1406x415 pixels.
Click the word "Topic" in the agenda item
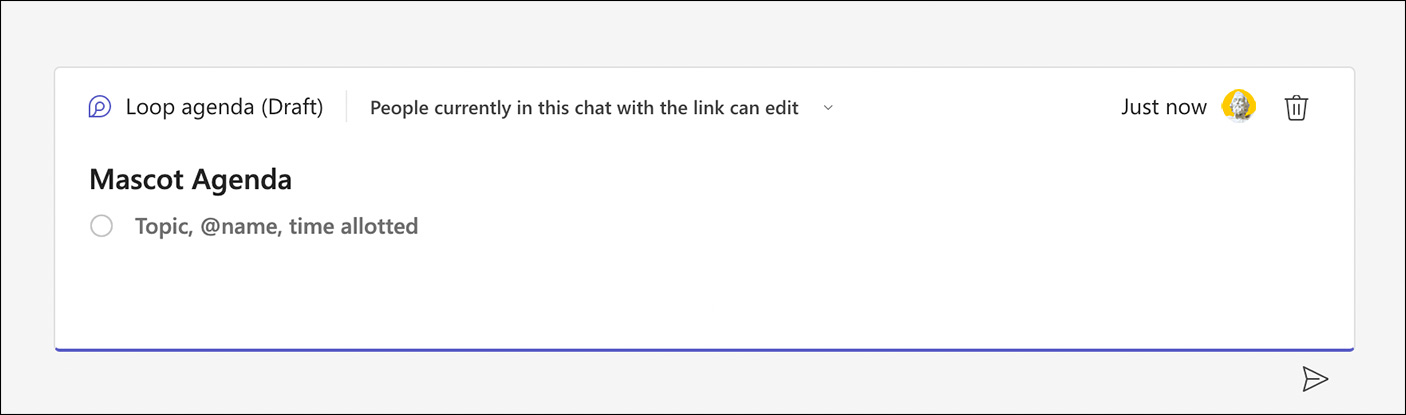click(x=160, y=227)
